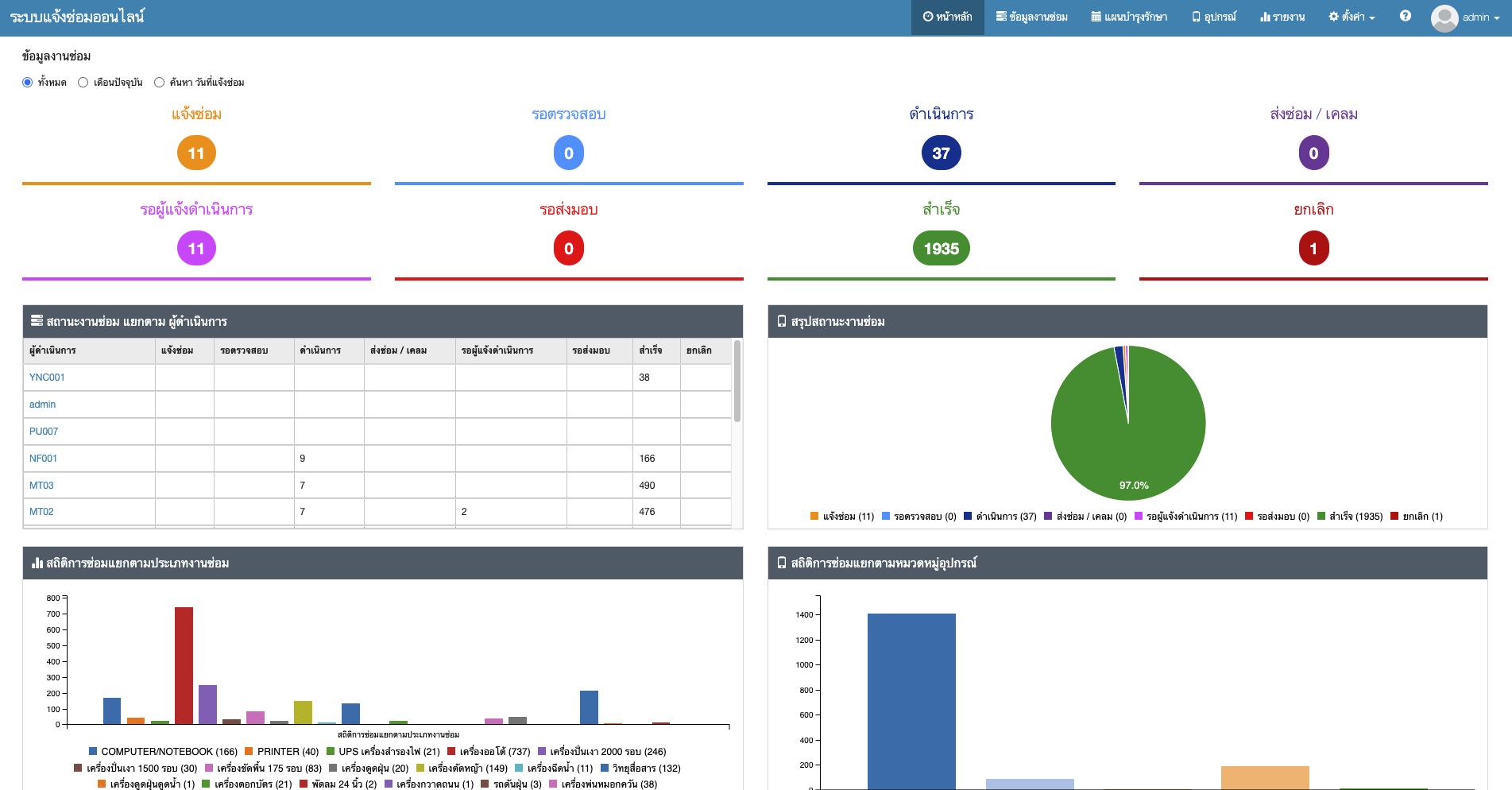This screenshot has width=1512, height=790.
Task: Click the รอตรวจสอบ count badge 0
Action: [x=569, y=153]
